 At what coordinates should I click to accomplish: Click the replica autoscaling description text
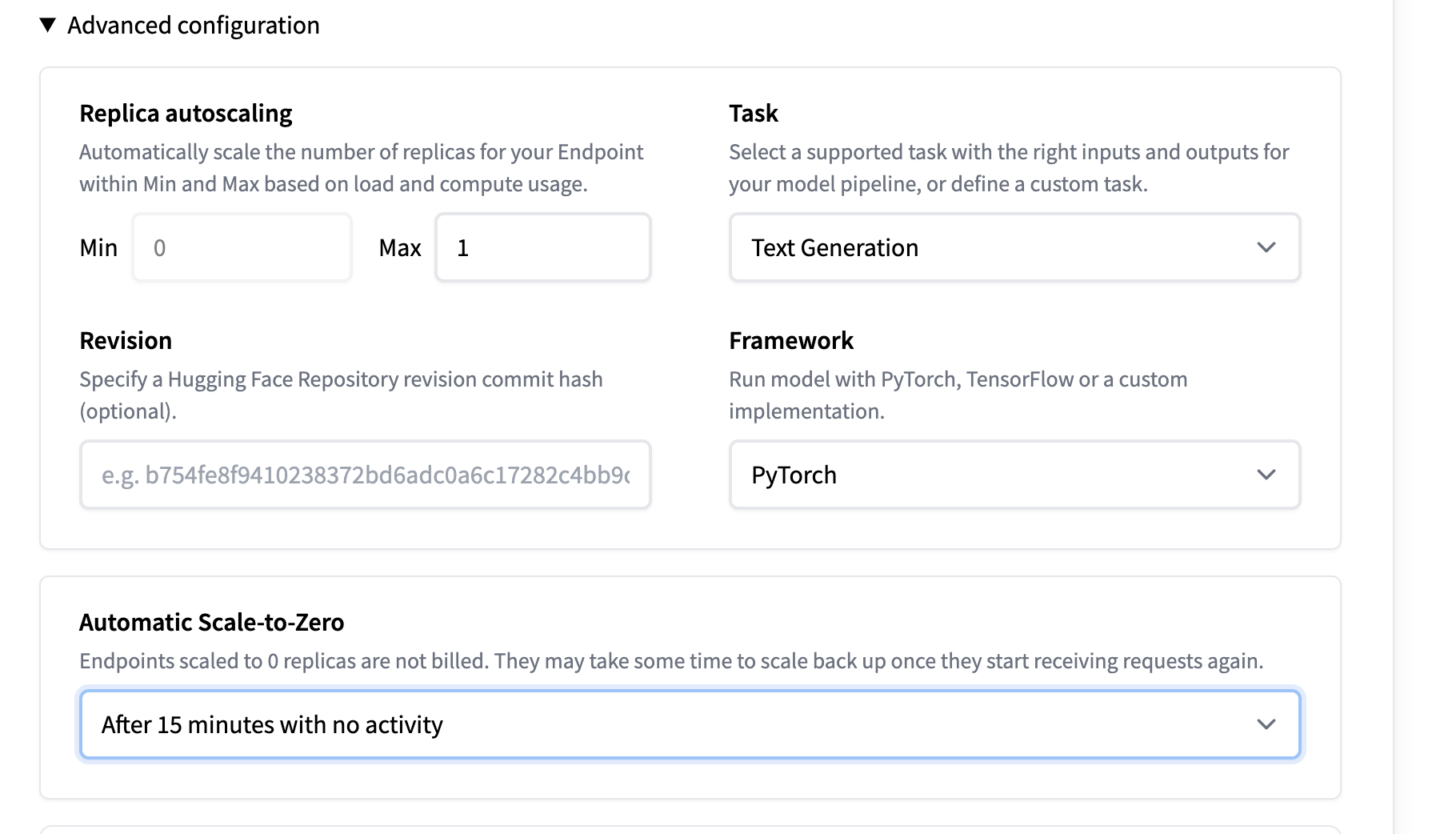click(x=360, y=168)
